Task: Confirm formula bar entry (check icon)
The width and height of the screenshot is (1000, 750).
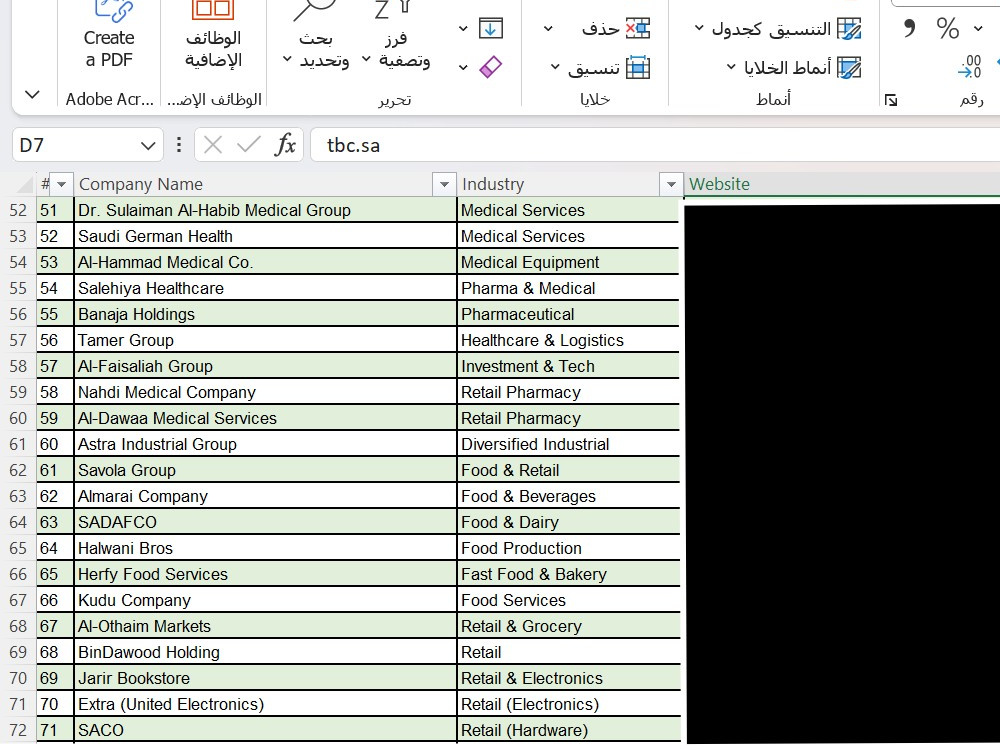Action: 248,145
